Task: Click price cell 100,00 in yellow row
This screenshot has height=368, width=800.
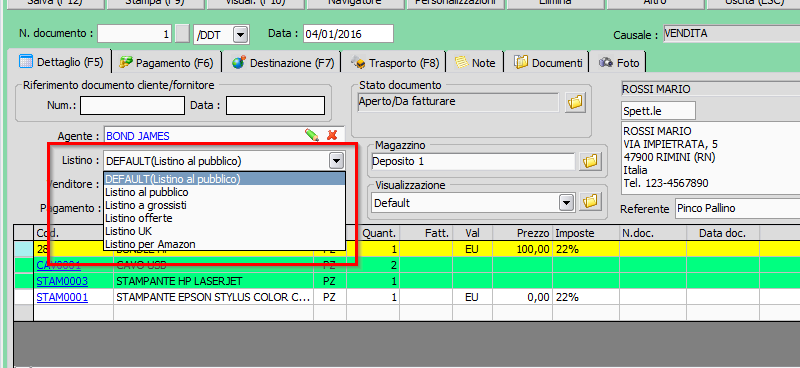Action: 522,250
